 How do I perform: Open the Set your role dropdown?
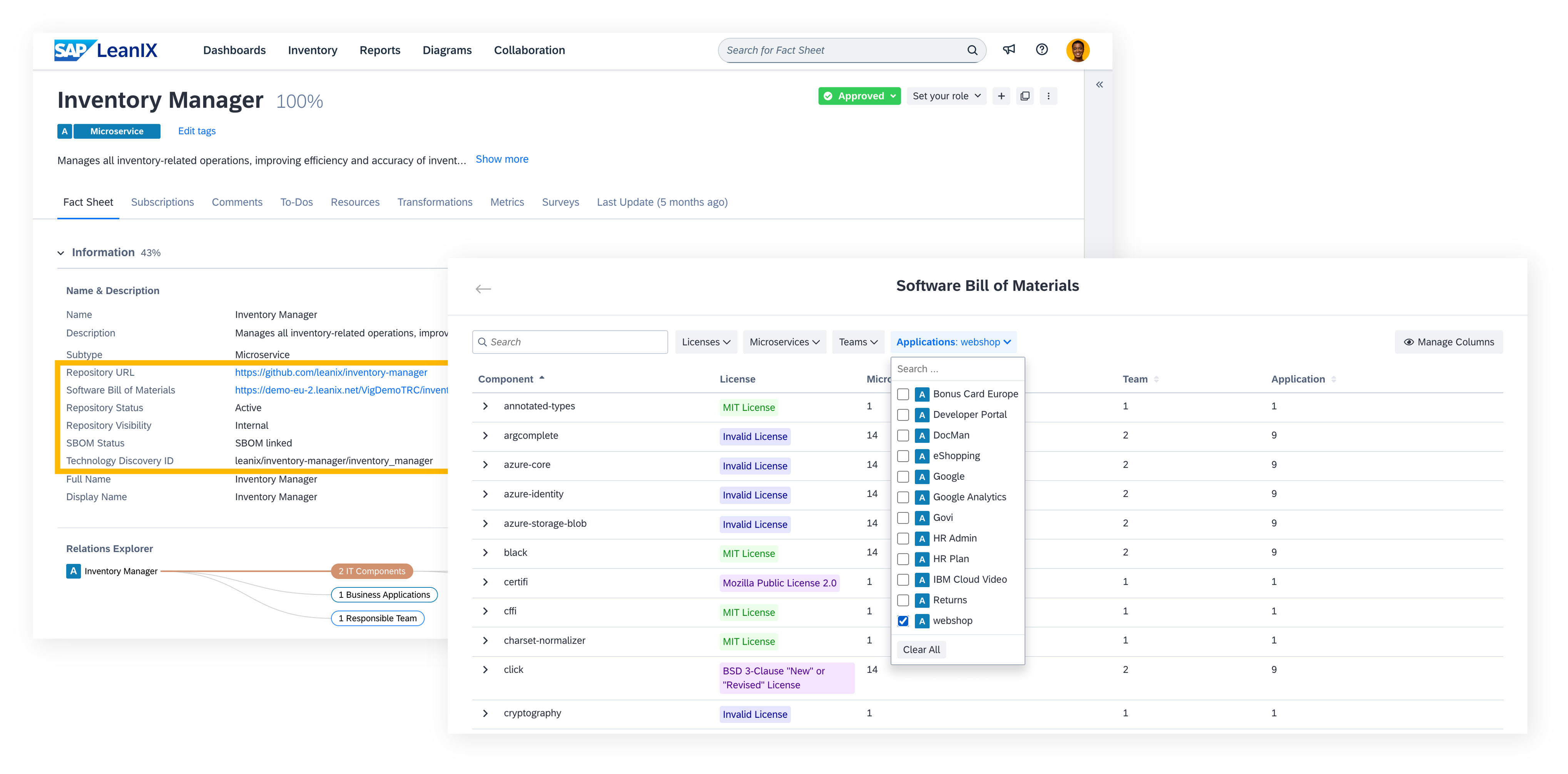tap(946, 96)
